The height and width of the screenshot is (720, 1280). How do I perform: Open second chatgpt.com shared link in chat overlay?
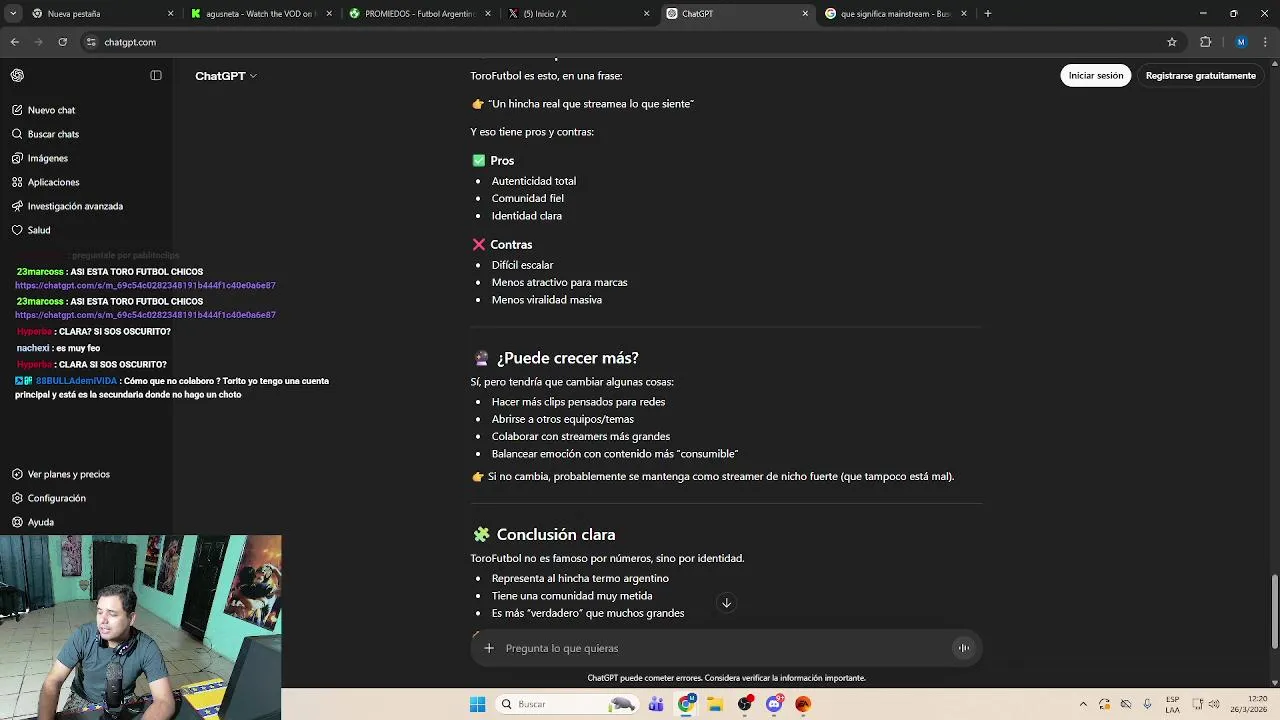pyautogui.click(x=145, y=315)
